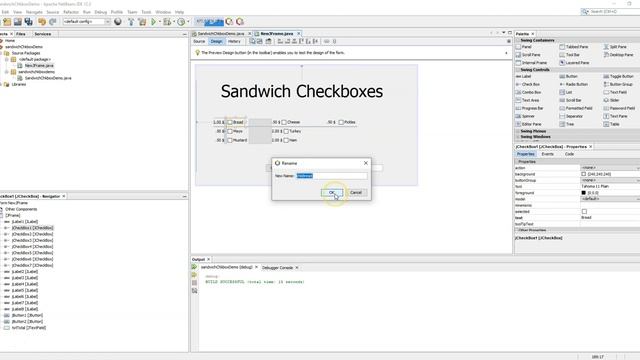Image resolution: width=640 pixels, height=360 pixels.
Task: Toggle the Turkey checkbox in the form
Action: tap(286, 131)
